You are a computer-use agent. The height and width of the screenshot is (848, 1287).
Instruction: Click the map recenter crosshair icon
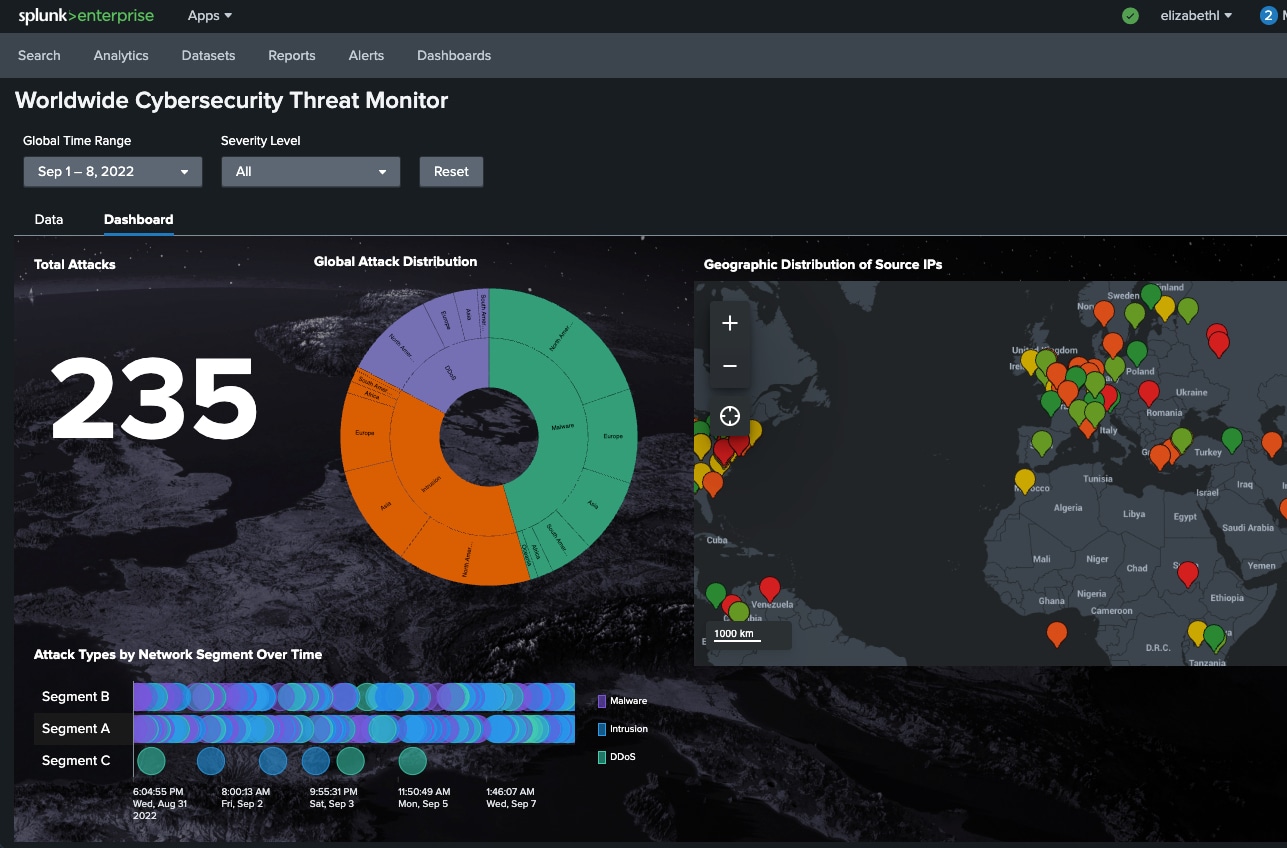click(x=730, y=416)
